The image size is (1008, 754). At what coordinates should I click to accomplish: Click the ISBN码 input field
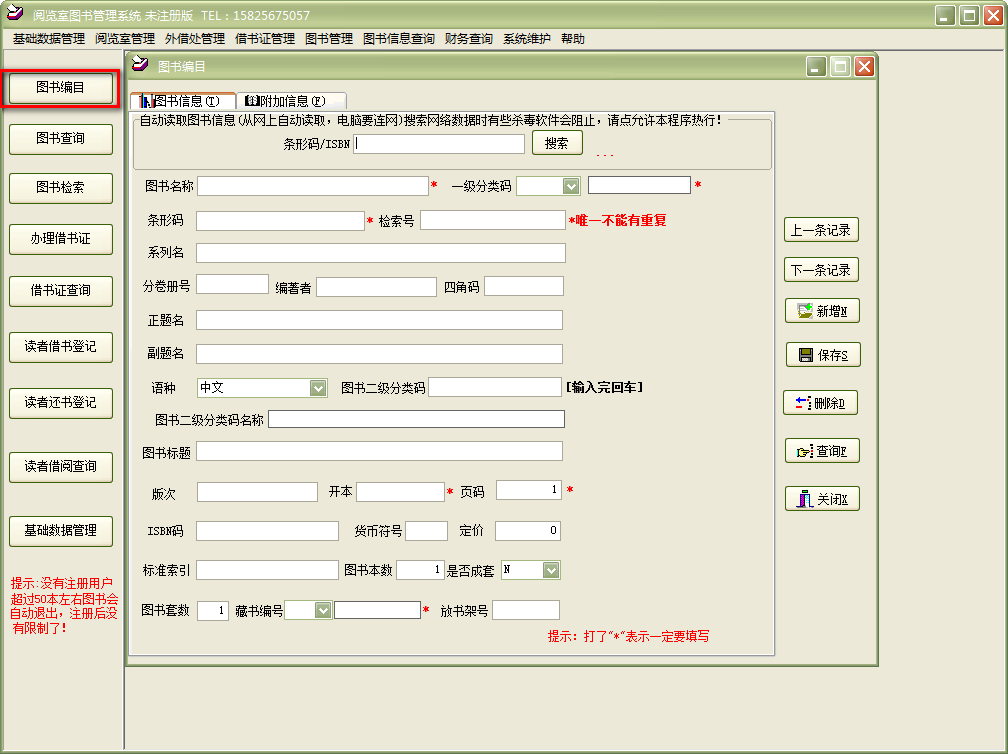point(267,531)
